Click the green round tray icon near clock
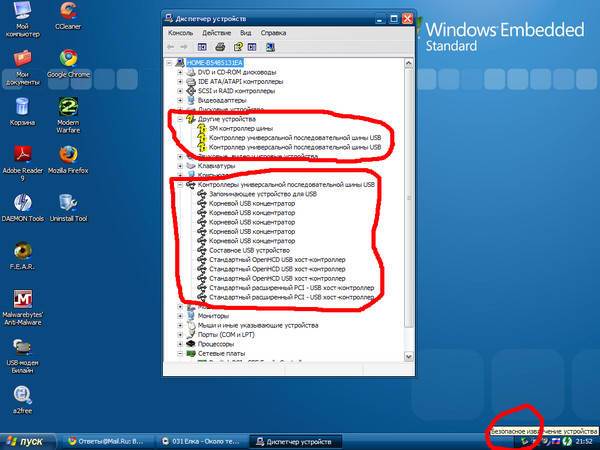This screenshot has height=450, width=600. 567,441
